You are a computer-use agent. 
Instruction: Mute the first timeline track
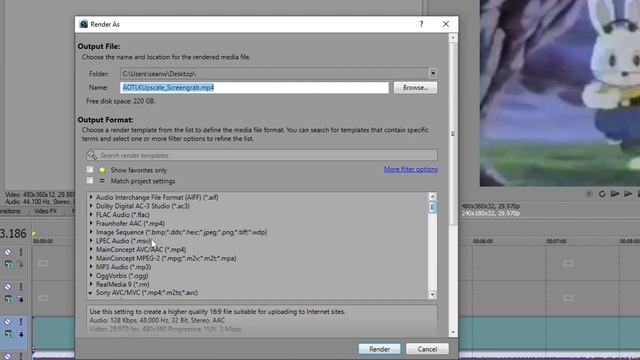click(8, 252)
